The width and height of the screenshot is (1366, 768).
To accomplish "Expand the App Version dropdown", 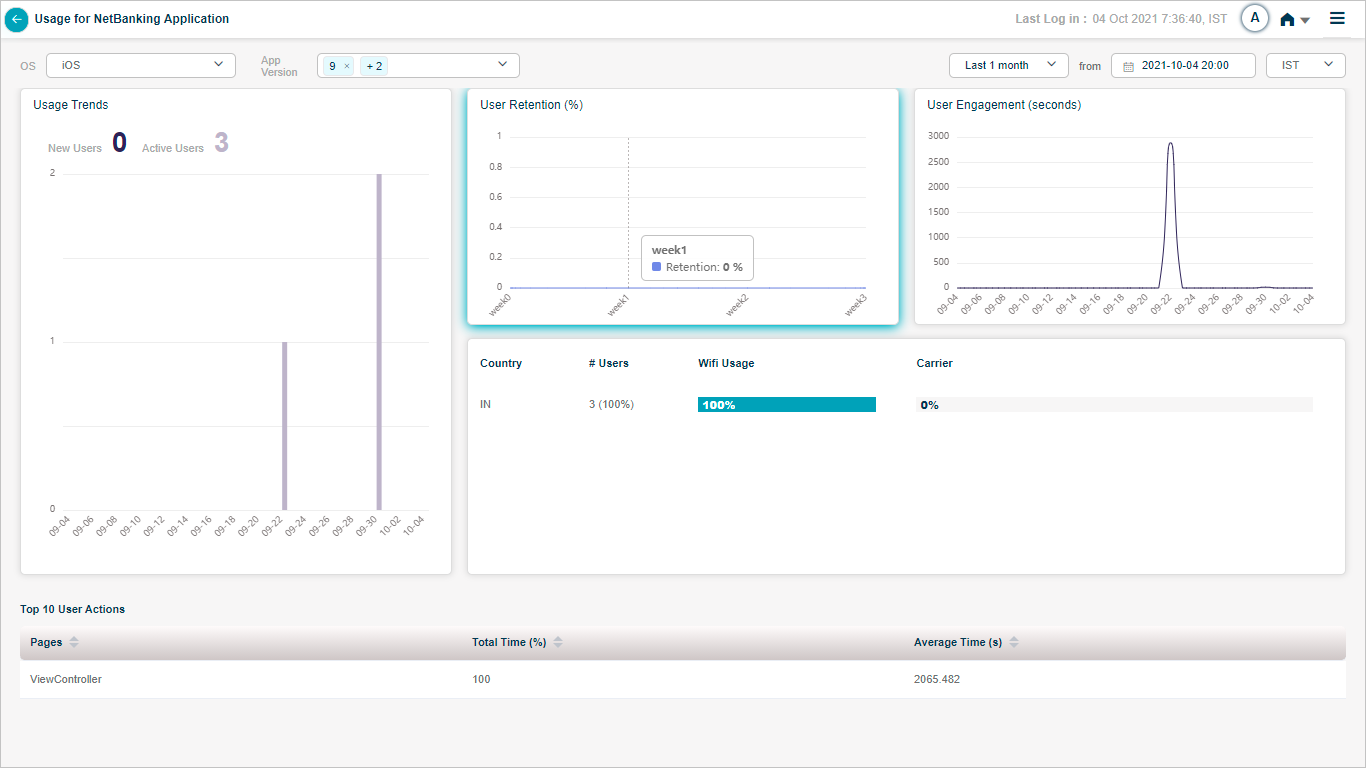I will pyautogui.click(x=503, y=65).
